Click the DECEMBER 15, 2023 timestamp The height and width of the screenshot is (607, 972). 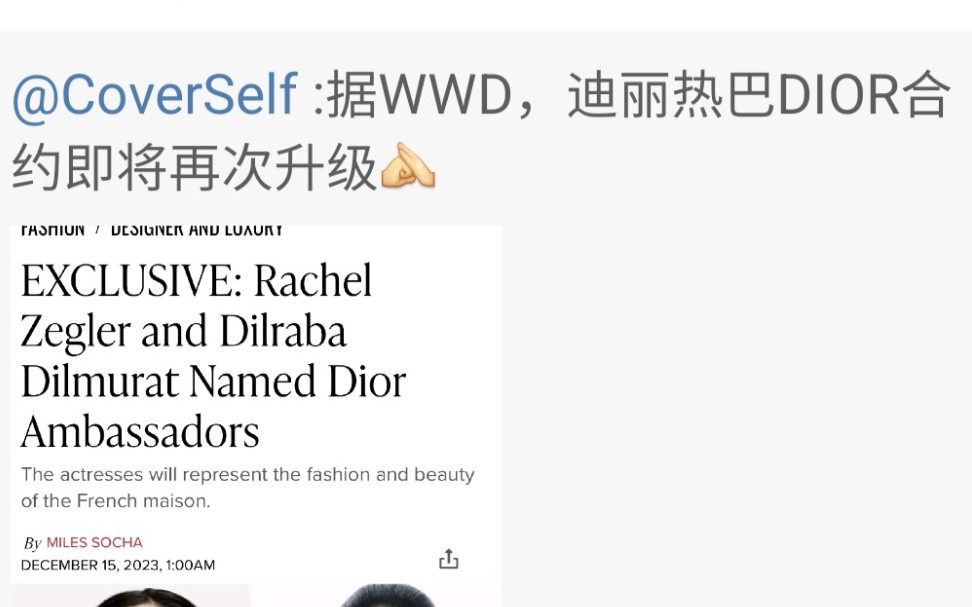click(x=118, y=565)
